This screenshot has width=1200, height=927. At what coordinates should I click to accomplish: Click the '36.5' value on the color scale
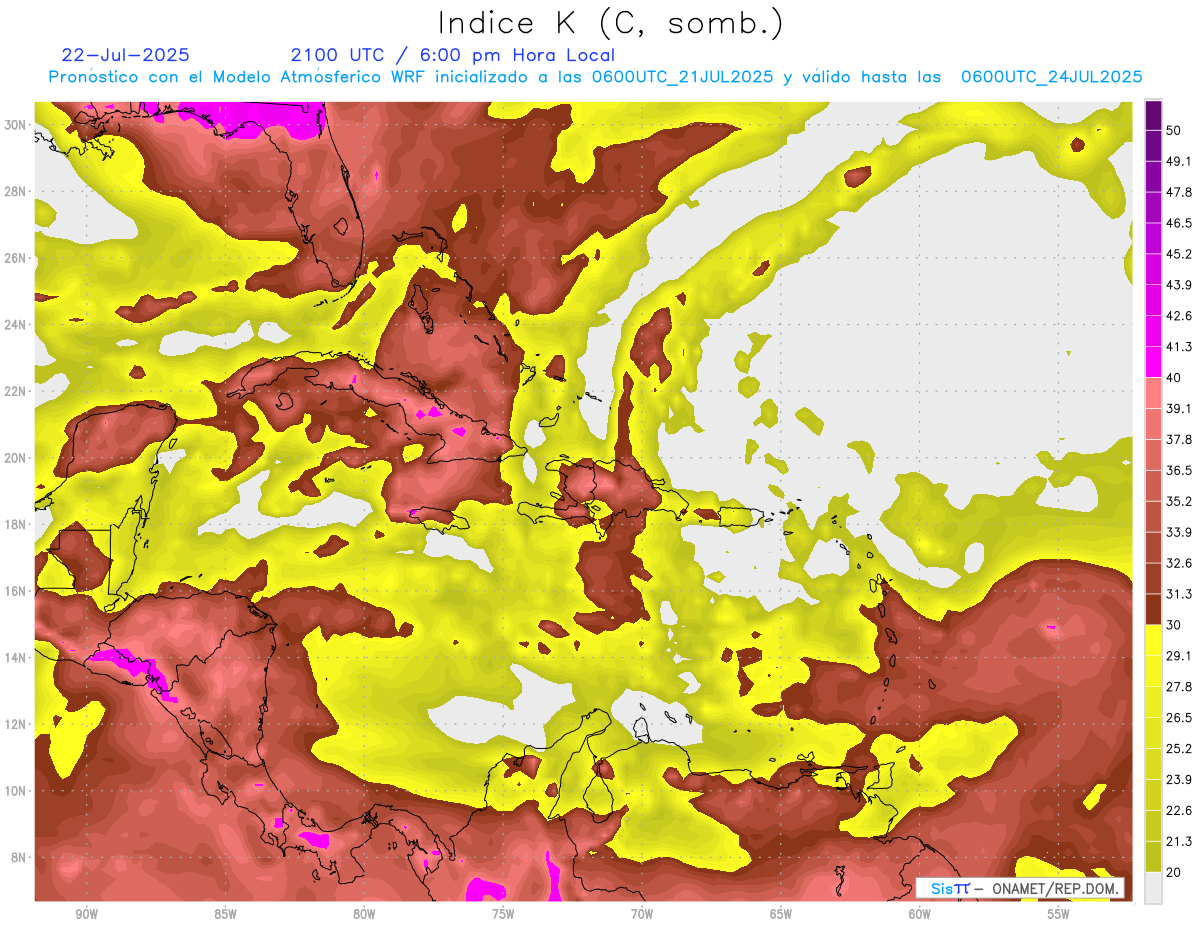pos(1179,470)
